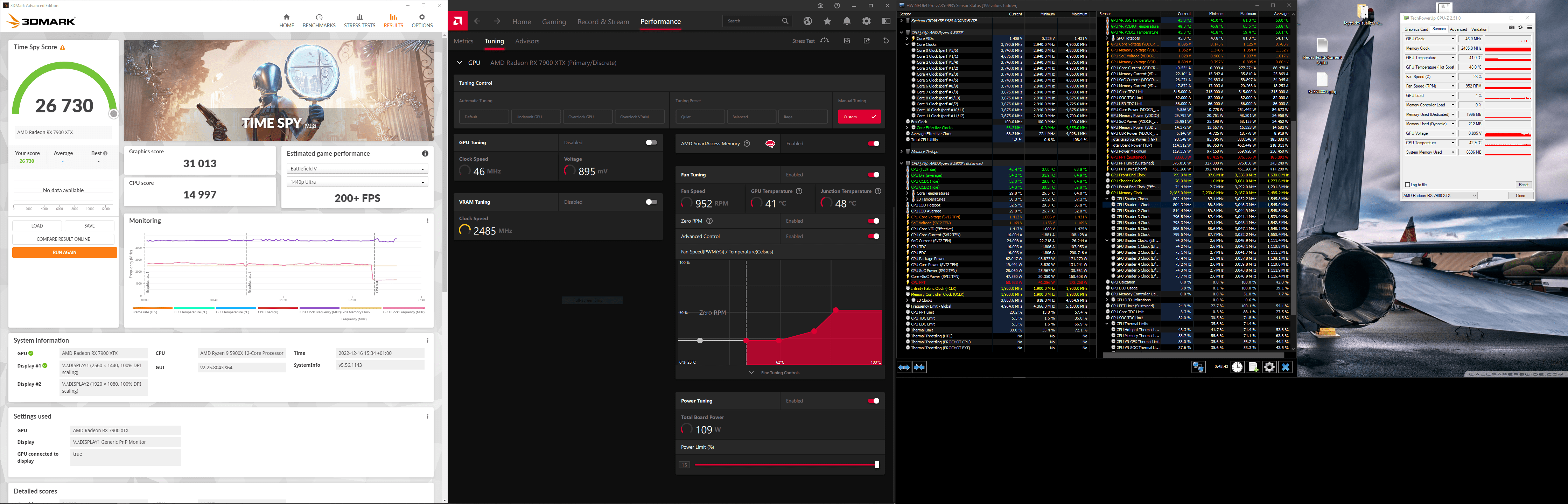Click the RUN AGAIN button

coord(64,252)
